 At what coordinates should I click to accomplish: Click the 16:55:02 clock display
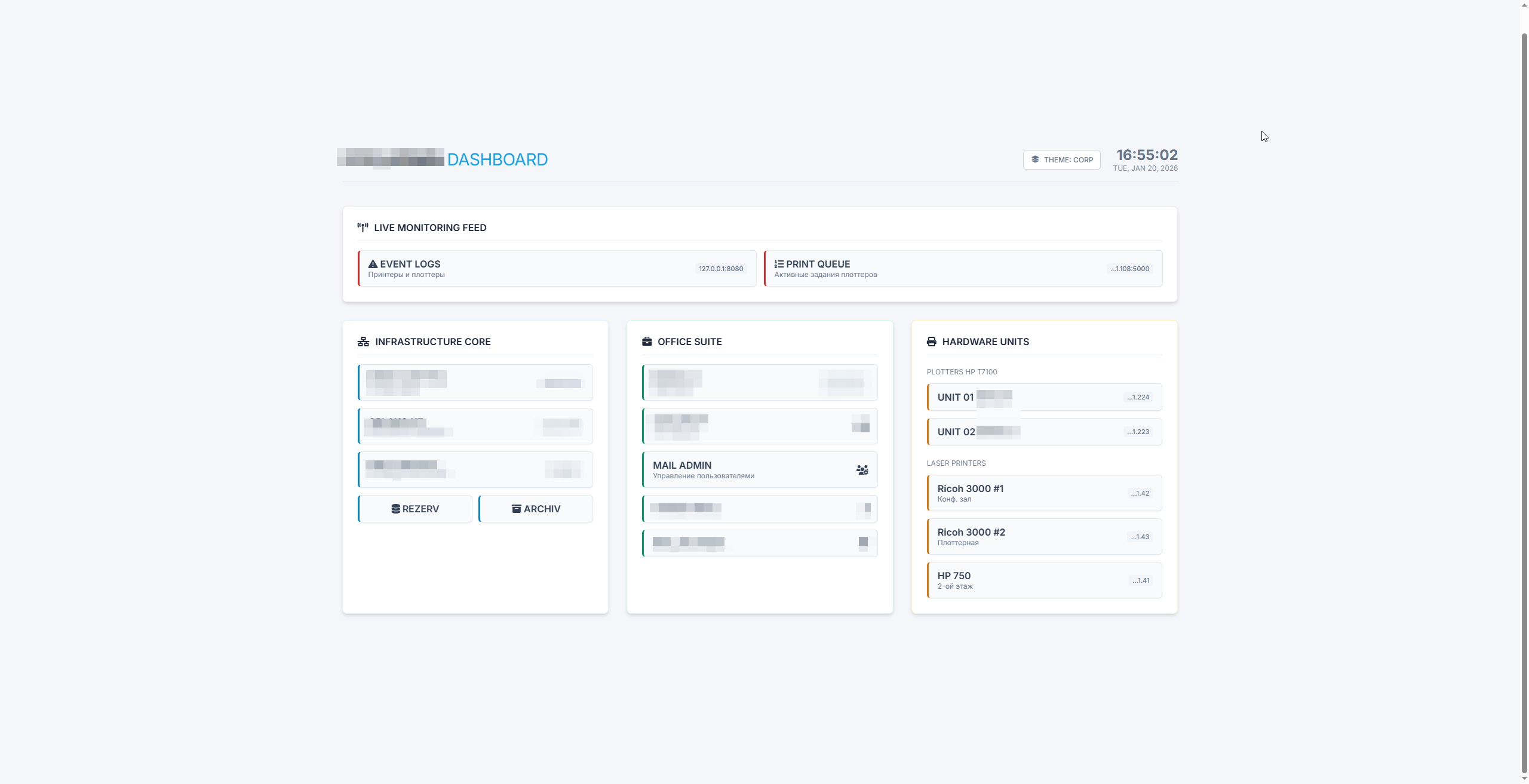(x=1147, y=155)
